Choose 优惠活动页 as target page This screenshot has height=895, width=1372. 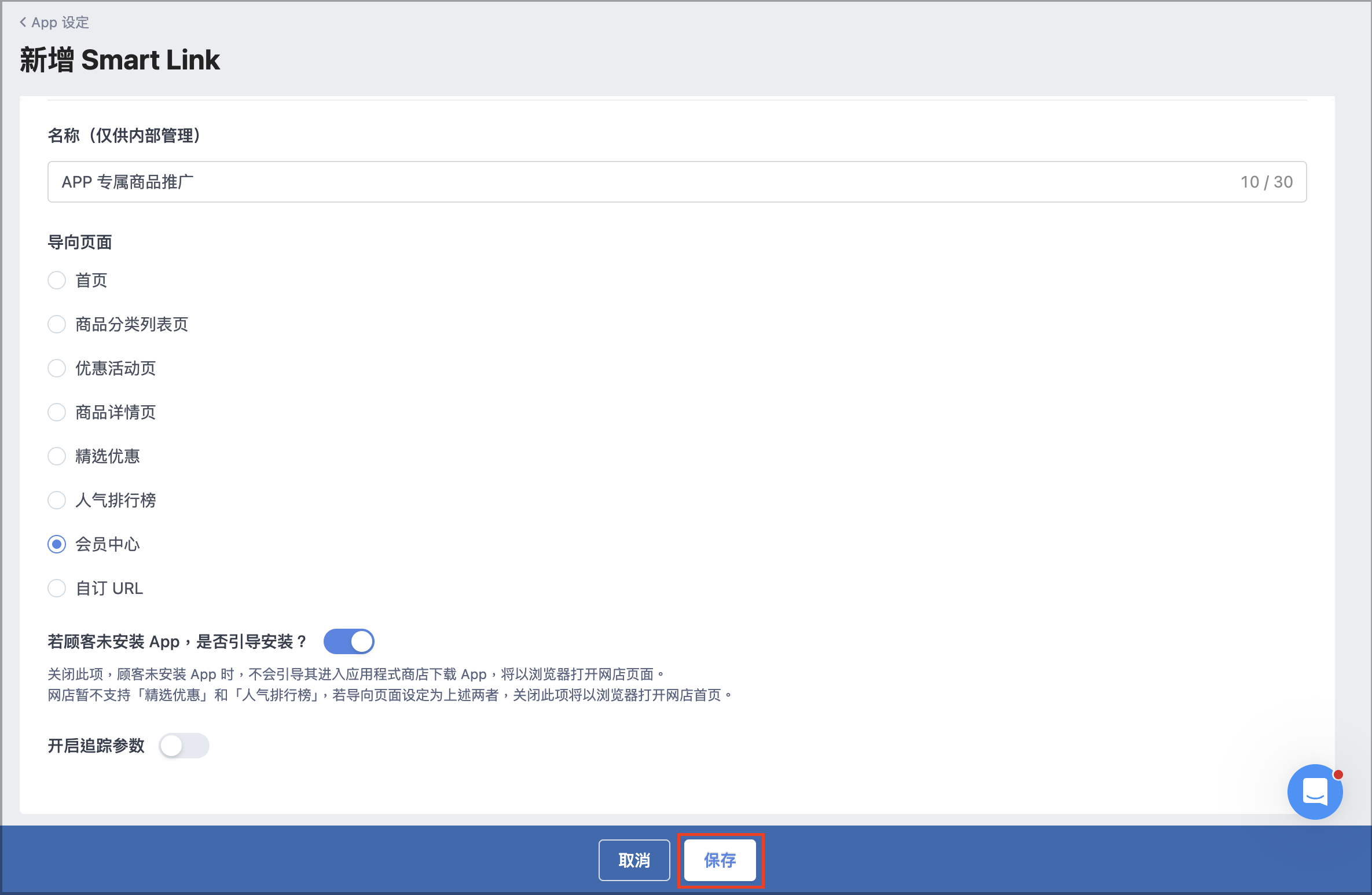click(x=57, y=369)
